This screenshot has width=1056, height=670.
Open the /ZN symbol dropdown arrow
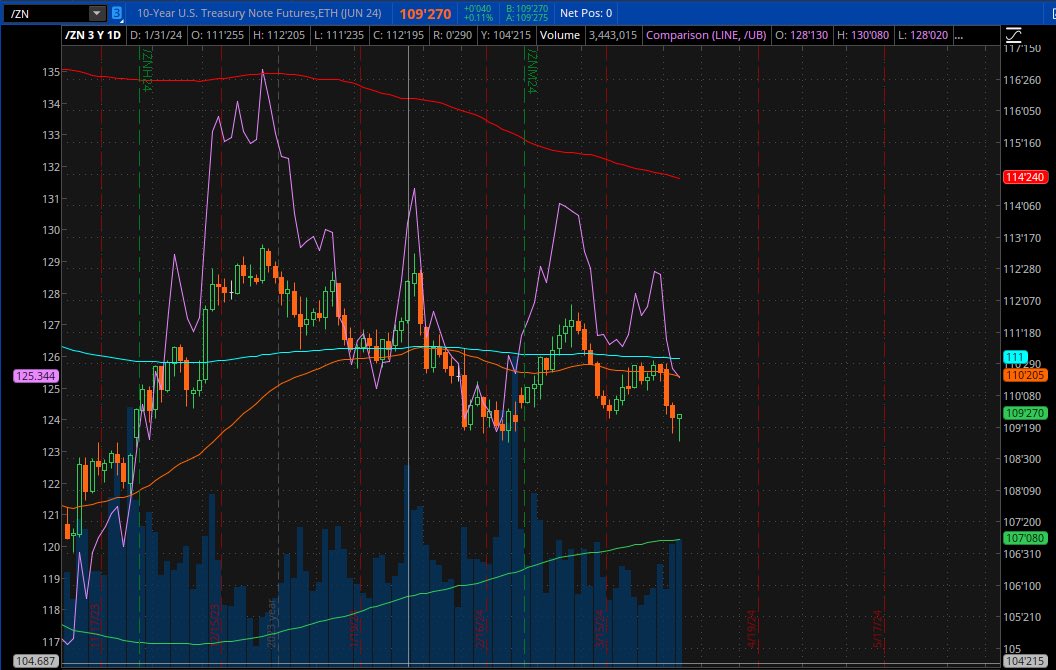pyautogui.click(x=97, y=13)
